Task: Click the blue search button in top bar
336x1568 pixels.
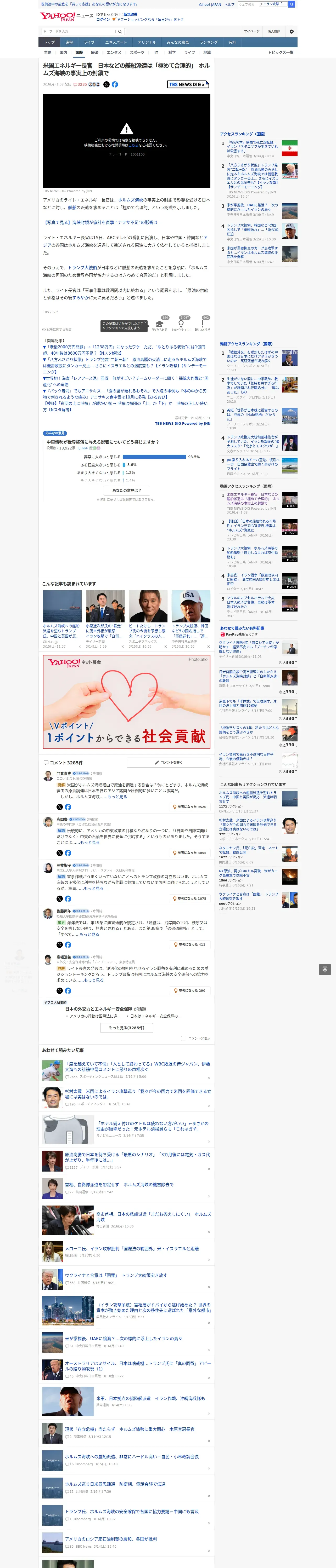Action: click(x=292, y=4)
